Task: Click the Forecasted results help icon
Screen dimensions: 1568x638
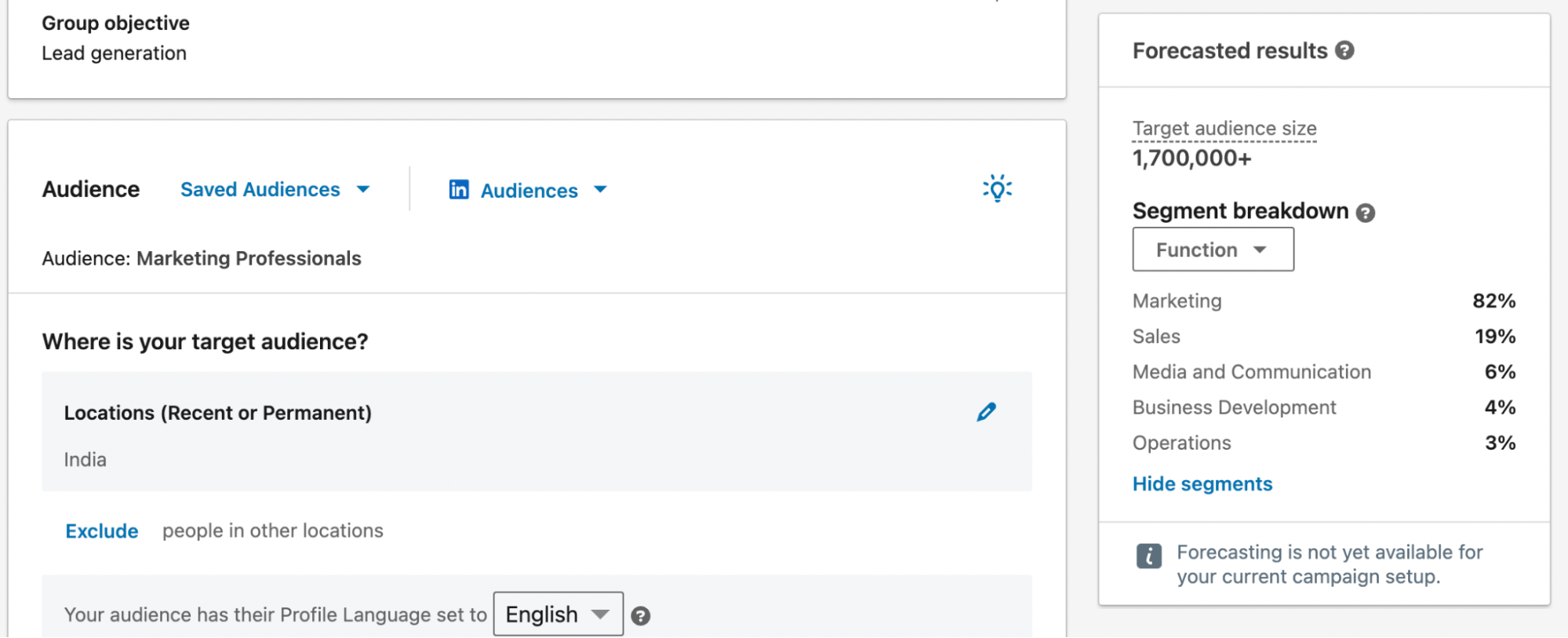Action: 1344,51
